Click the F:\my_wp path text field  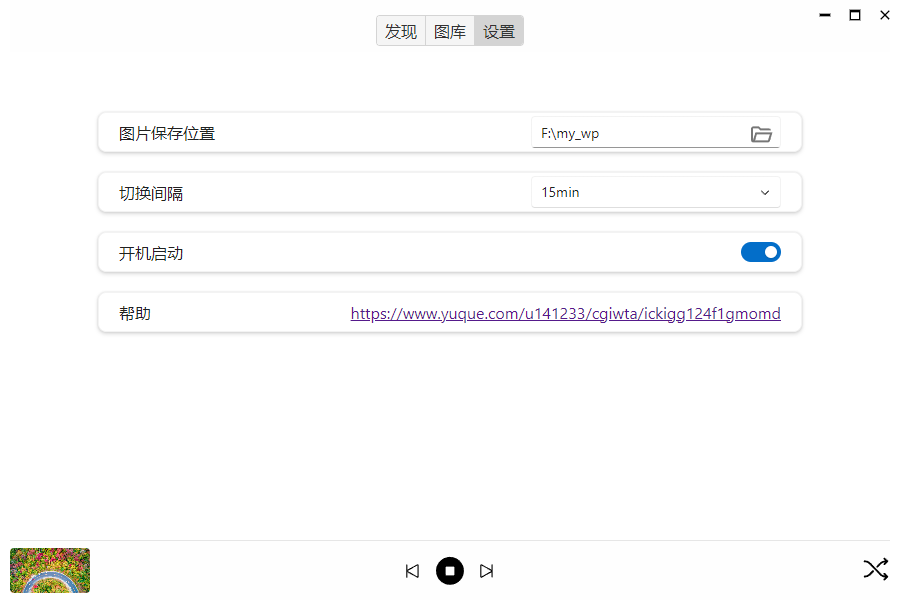(x=635, y=134)
